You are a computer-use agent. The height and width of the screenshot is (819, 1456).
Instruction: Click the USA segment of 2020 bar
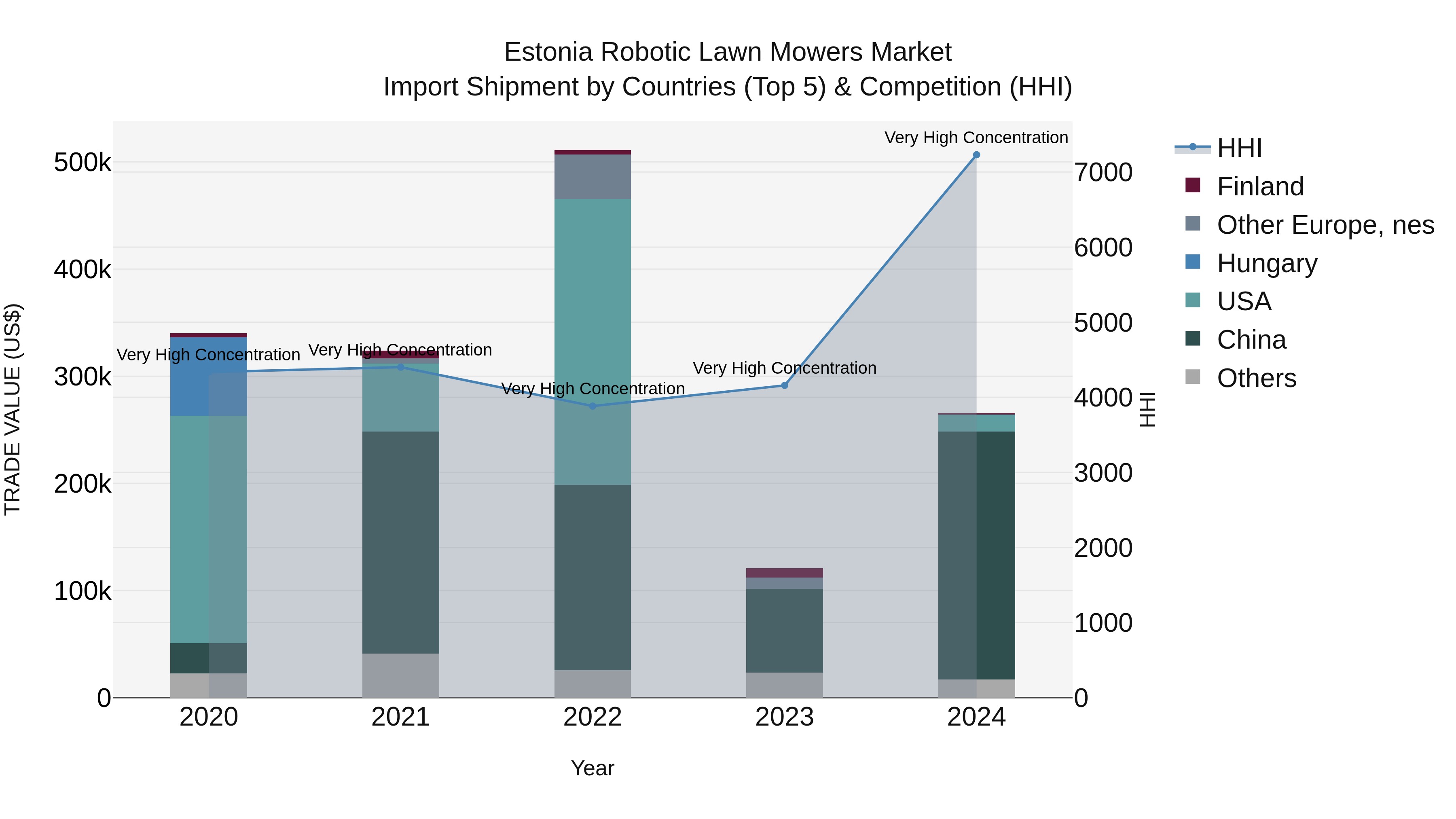coord(209,529)
